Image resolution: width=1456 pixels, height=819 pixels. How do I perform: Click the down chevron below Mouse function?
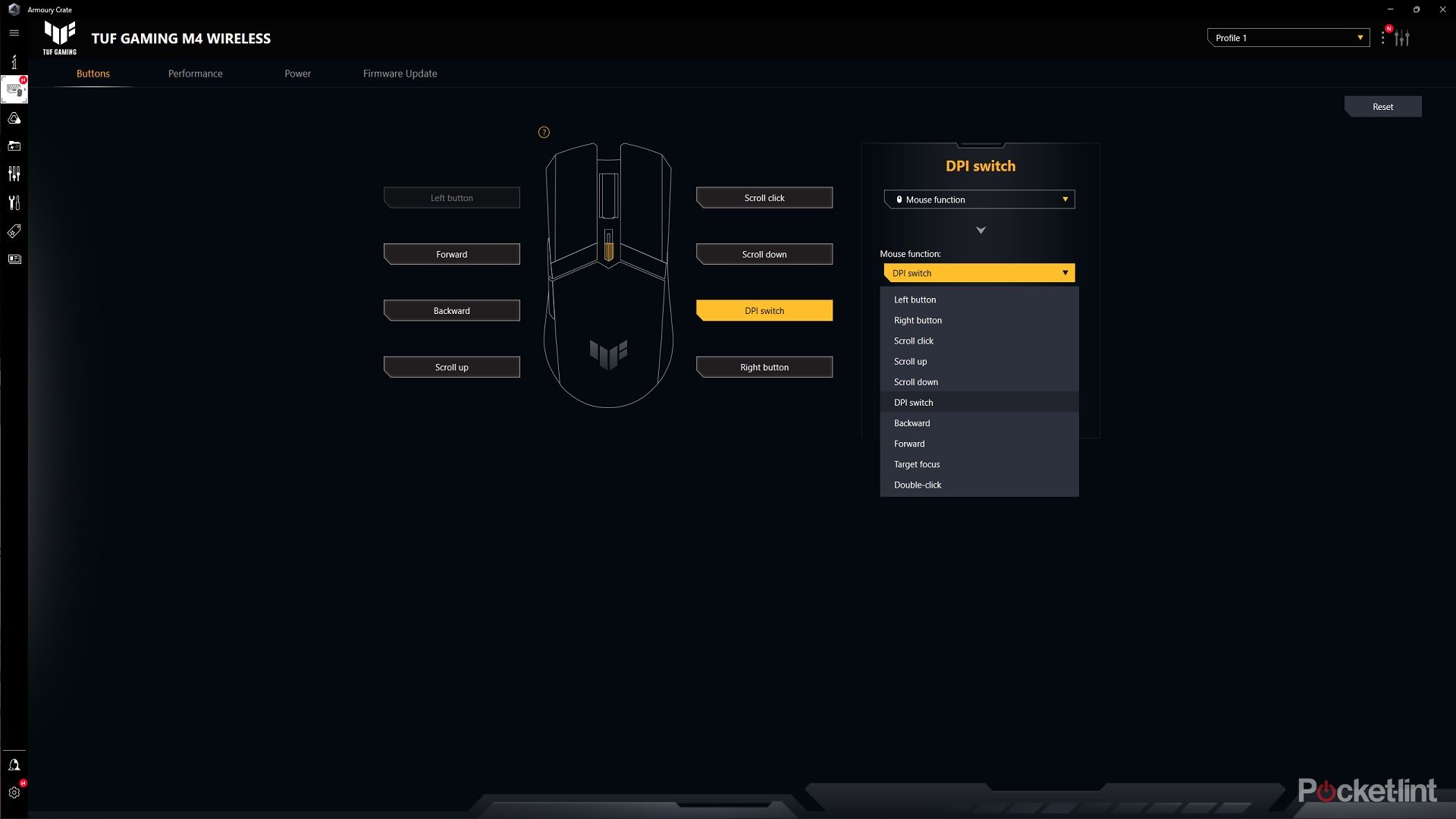[981, 230]
